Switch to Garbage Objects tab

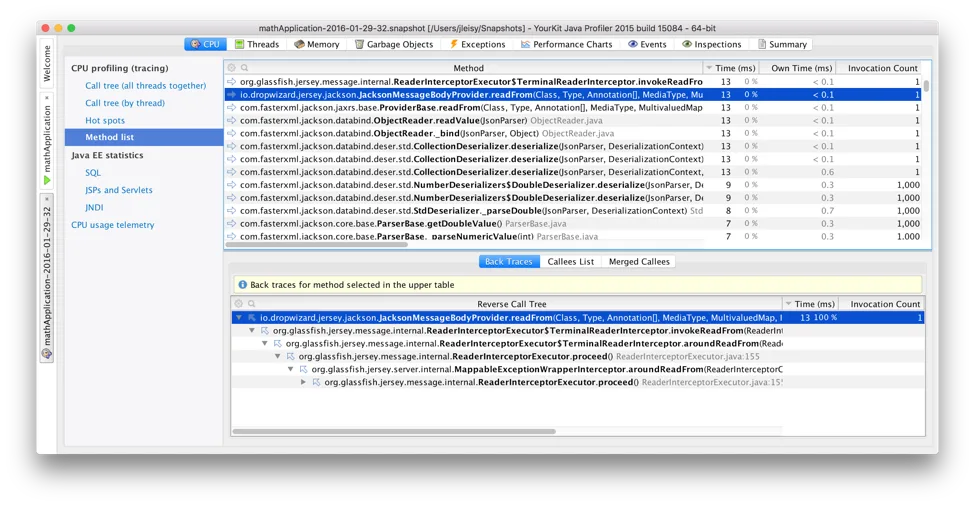click(394, 44)
